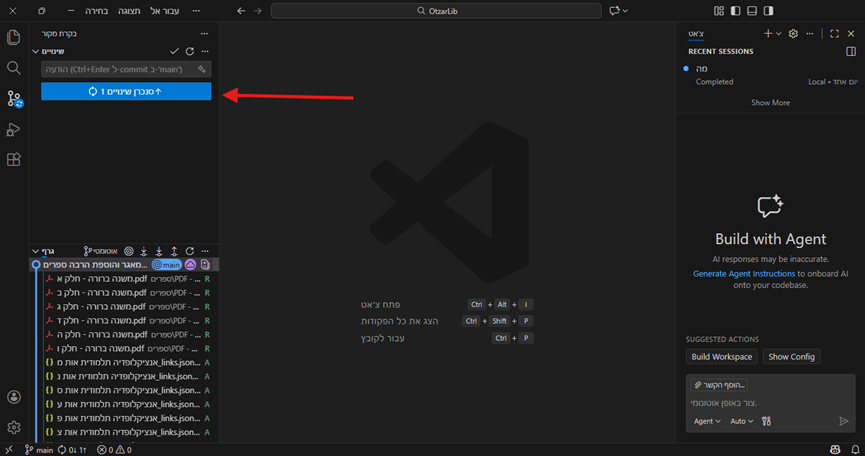This screenshot has width=865, height=456.
Task: Open the Run and Debug view
Action: click(x=14, y=129)
